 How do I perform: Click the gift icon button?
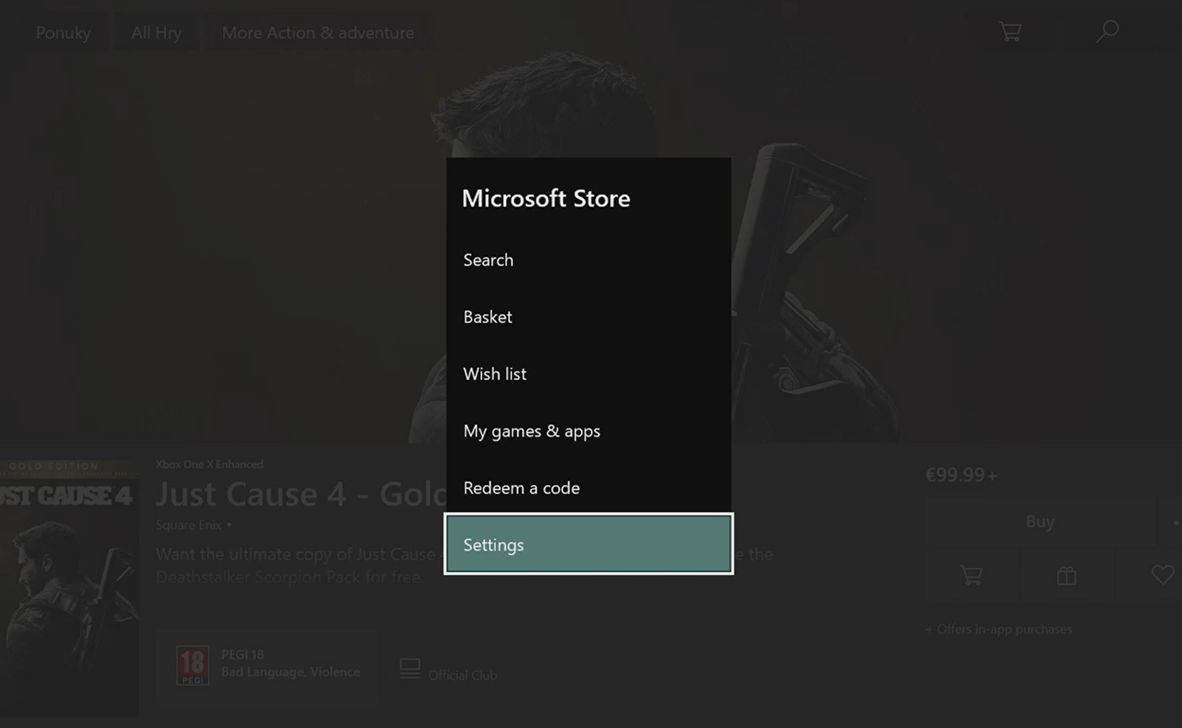(1066, 576)
